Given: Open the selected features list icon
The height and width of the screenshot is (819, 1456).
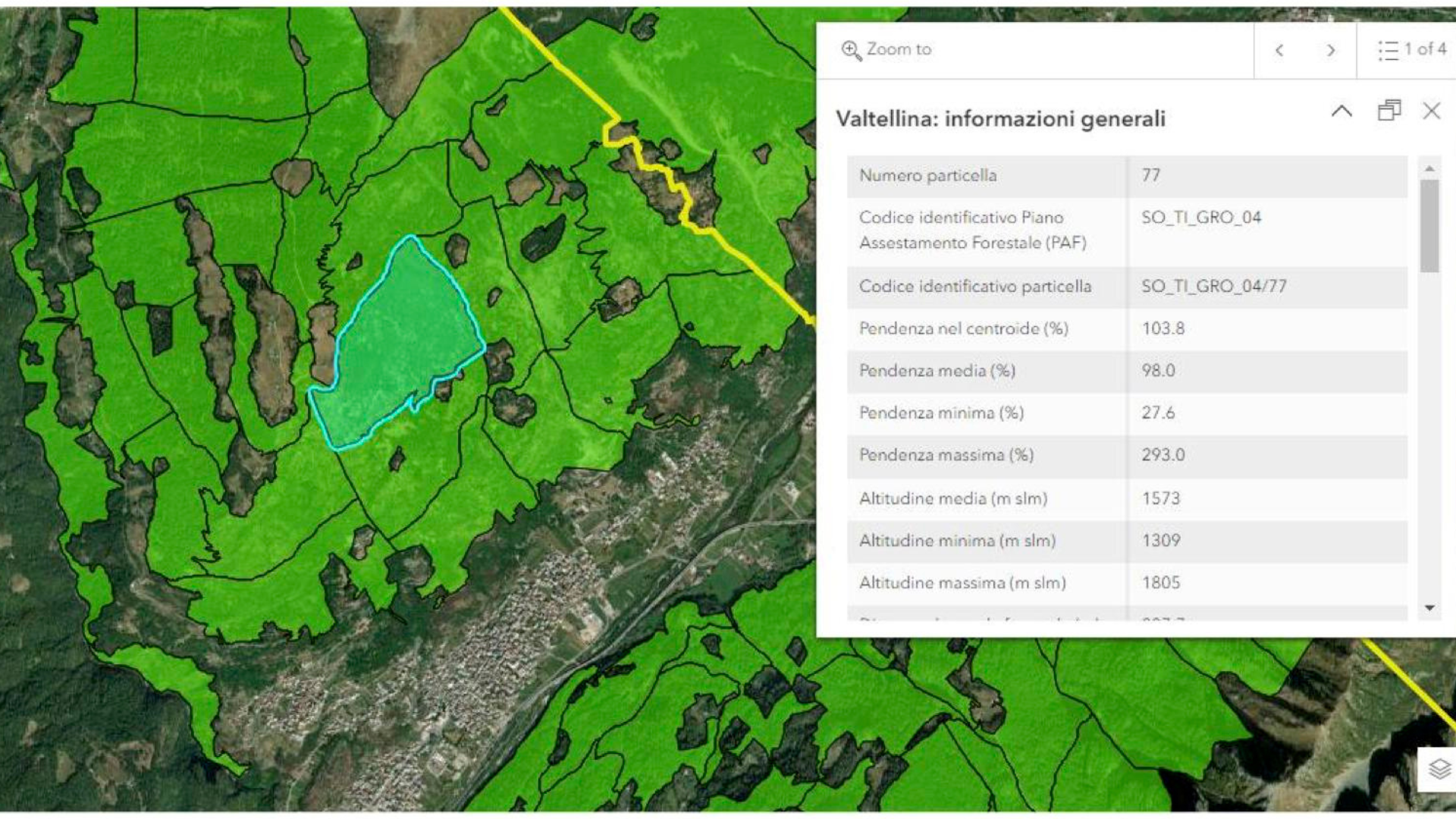Looking at the screenshot, I should [1388, 50].
